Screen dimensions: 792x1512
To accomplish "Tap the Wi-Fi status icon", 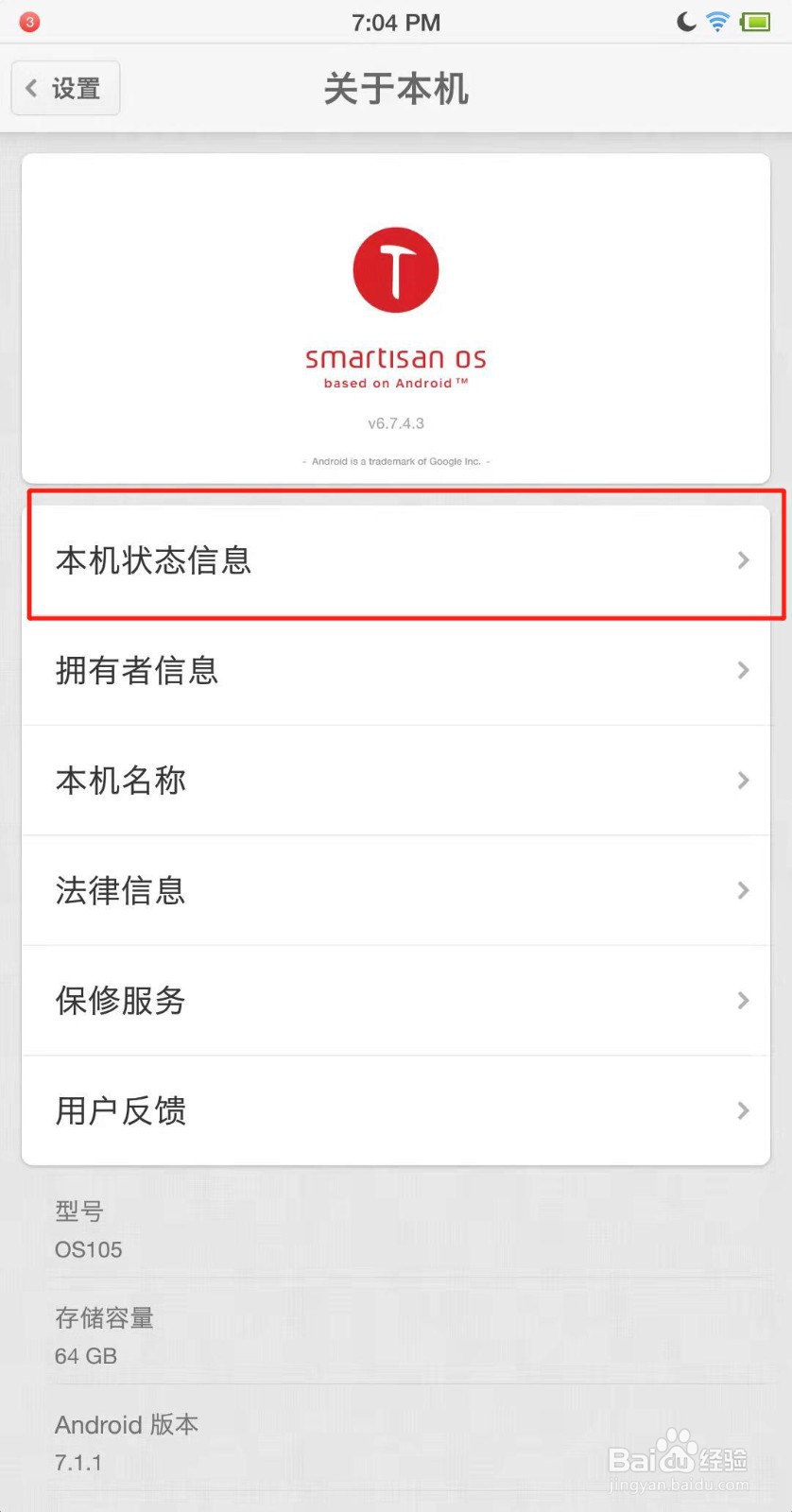I will tap(718, 22).
